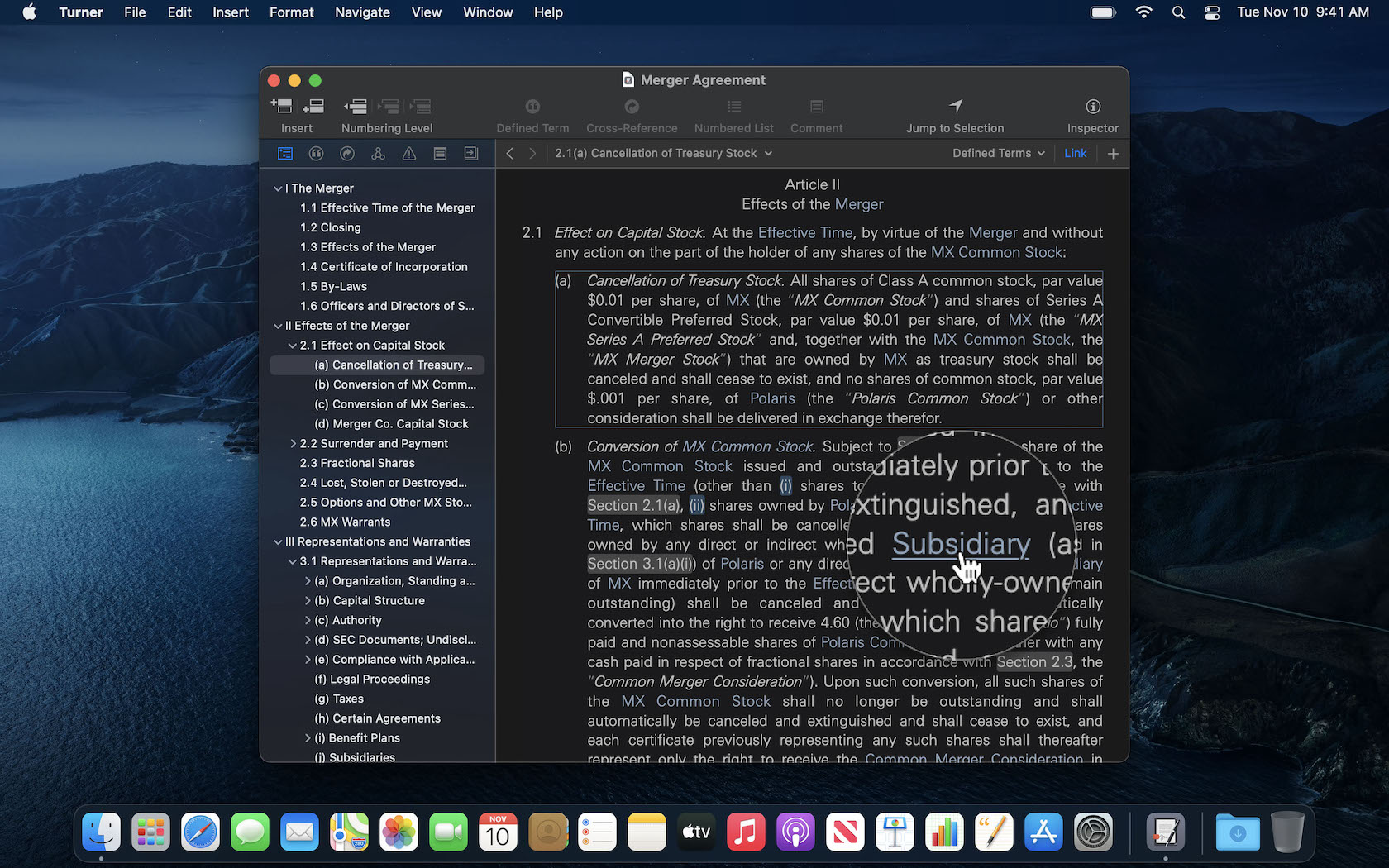Click the Article II heading text
This screenshot has width=1389, height=868.
812,184
